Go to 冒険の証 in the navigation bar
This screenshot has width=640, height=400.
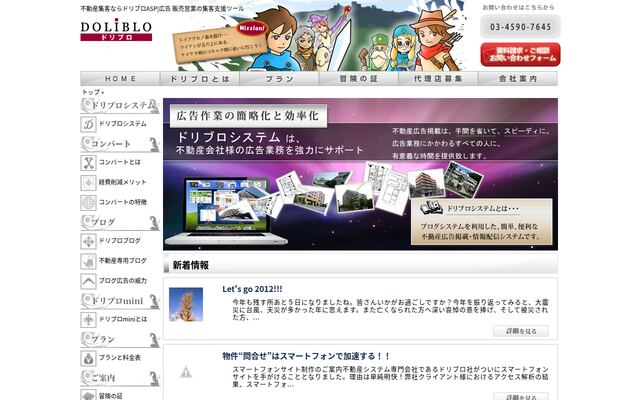pos(359,79)
